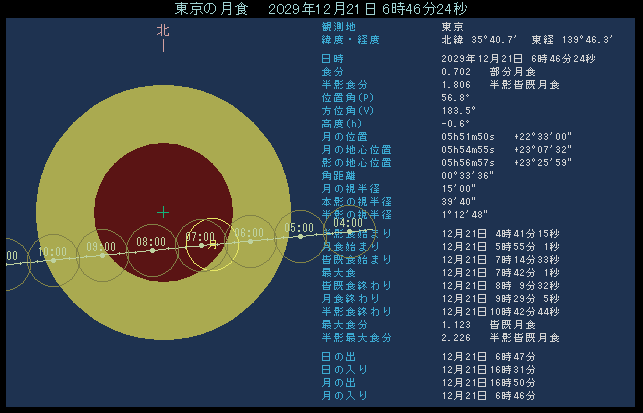Click the 北 north direction marker
Screen dimensions: 643x413
pos(163,31)
